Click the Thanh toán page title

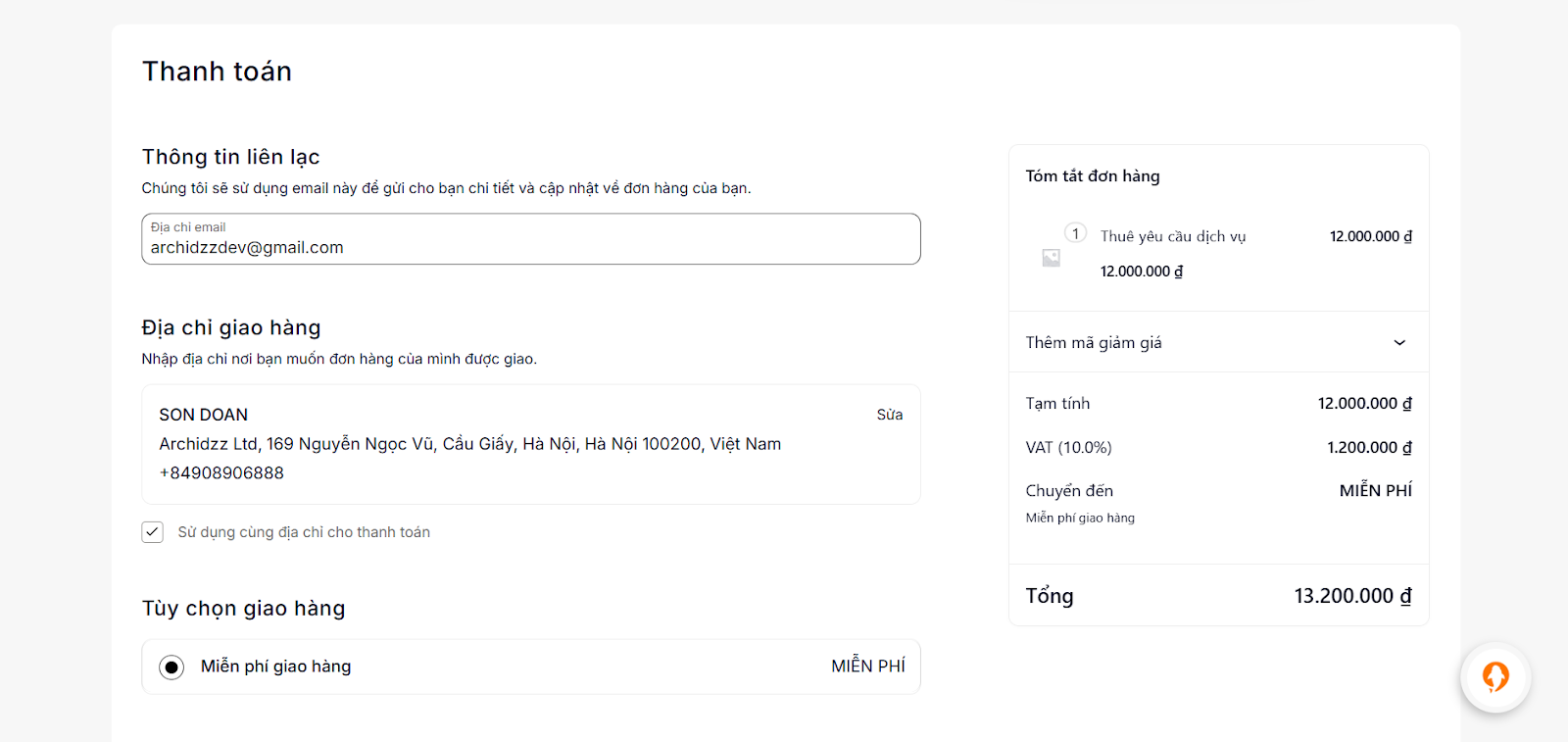click(x=217, y=72)
